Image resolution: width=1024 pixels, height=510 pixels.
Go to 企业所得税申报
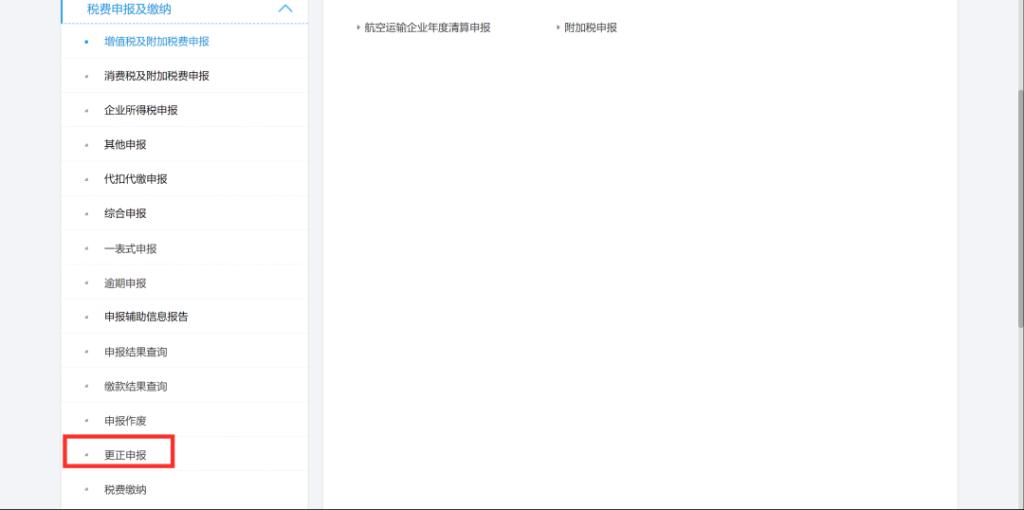141,110
